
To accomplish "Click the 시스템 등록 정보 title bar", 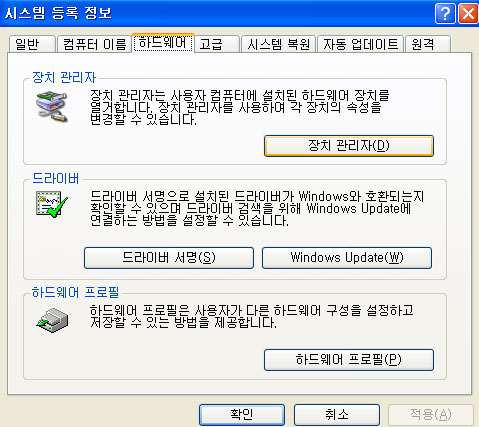I will pyautogui.click(x=217, y=14).
